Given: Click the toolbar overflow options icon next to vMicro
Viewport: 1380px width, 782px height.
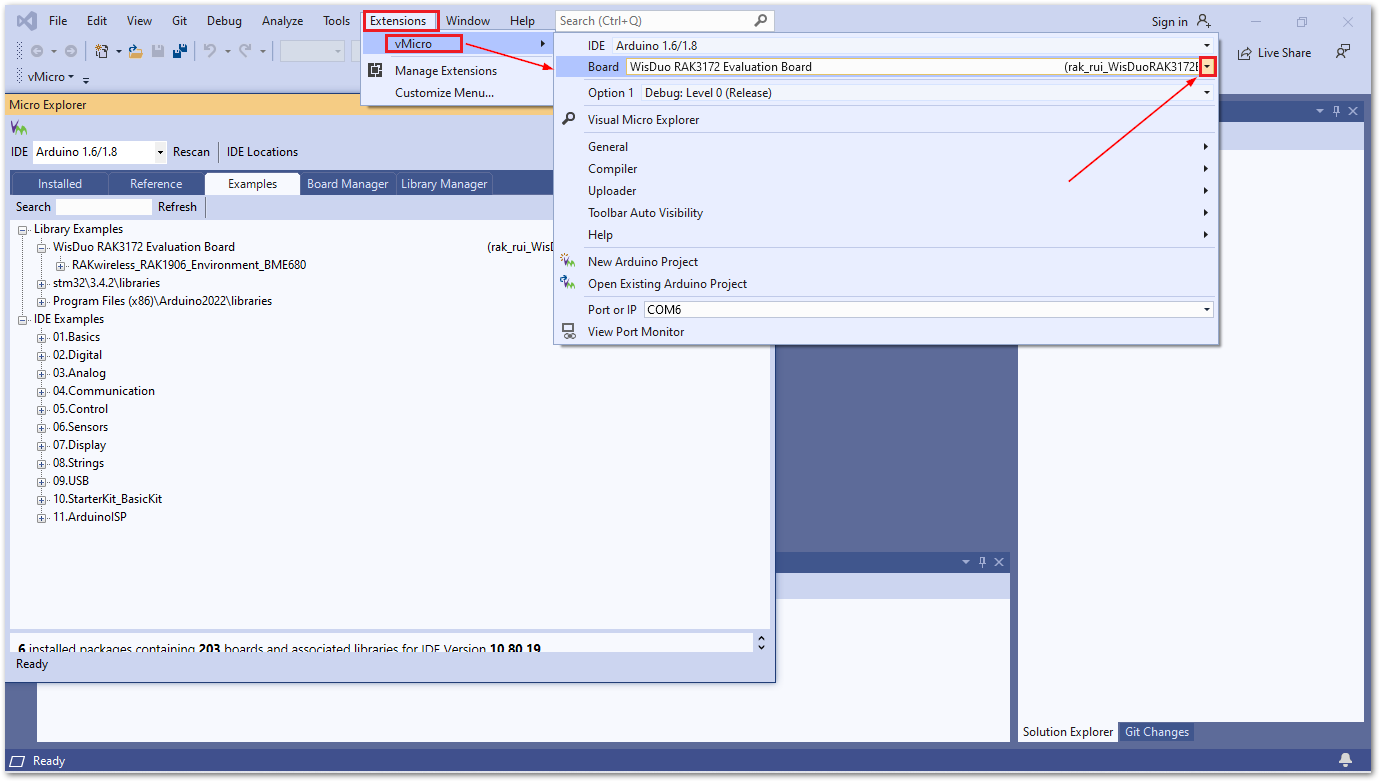Looking at the screenshot, I should pos(85,78).
